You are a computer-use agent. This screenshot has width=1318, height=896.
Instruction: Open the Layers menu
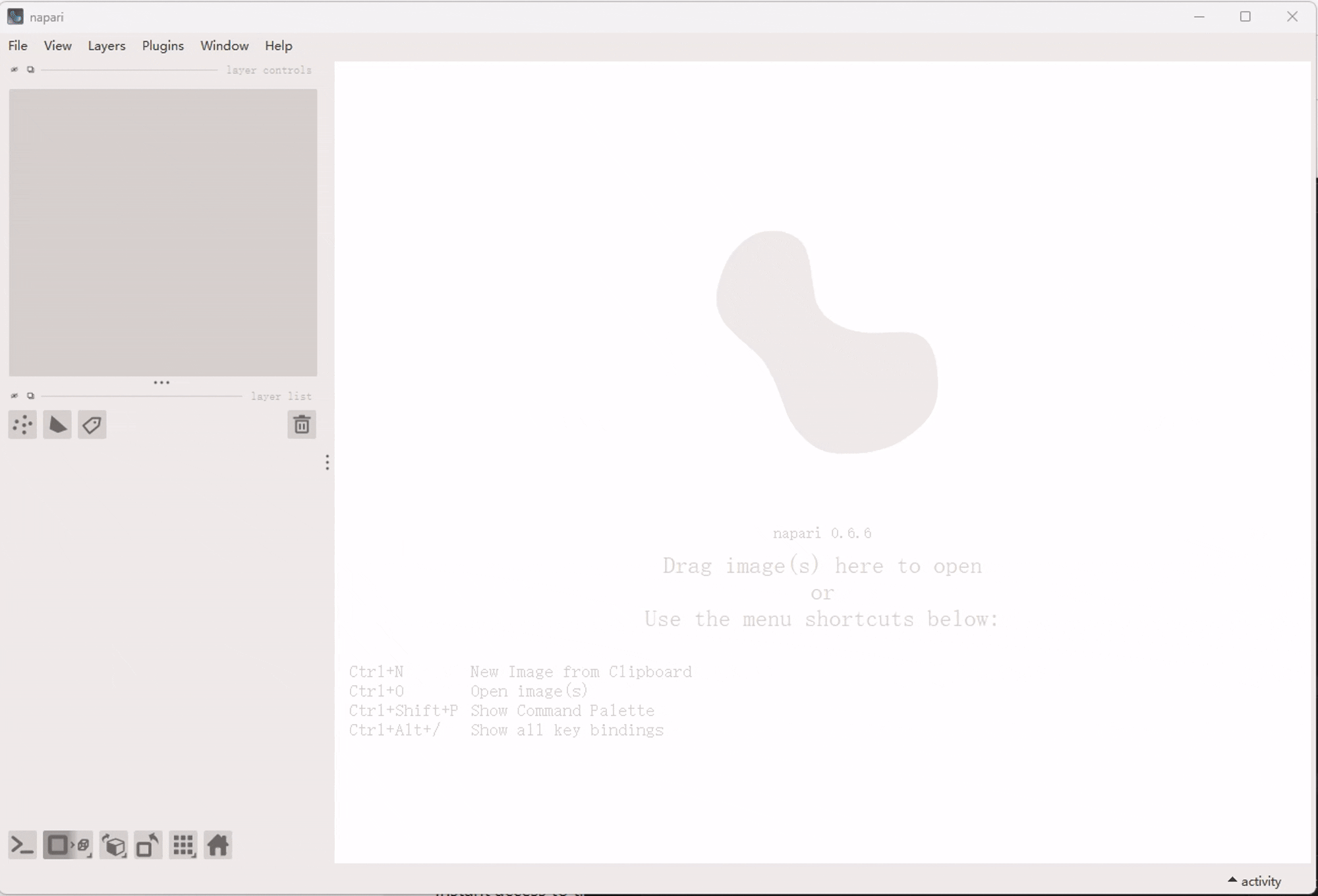pos(106,45)
